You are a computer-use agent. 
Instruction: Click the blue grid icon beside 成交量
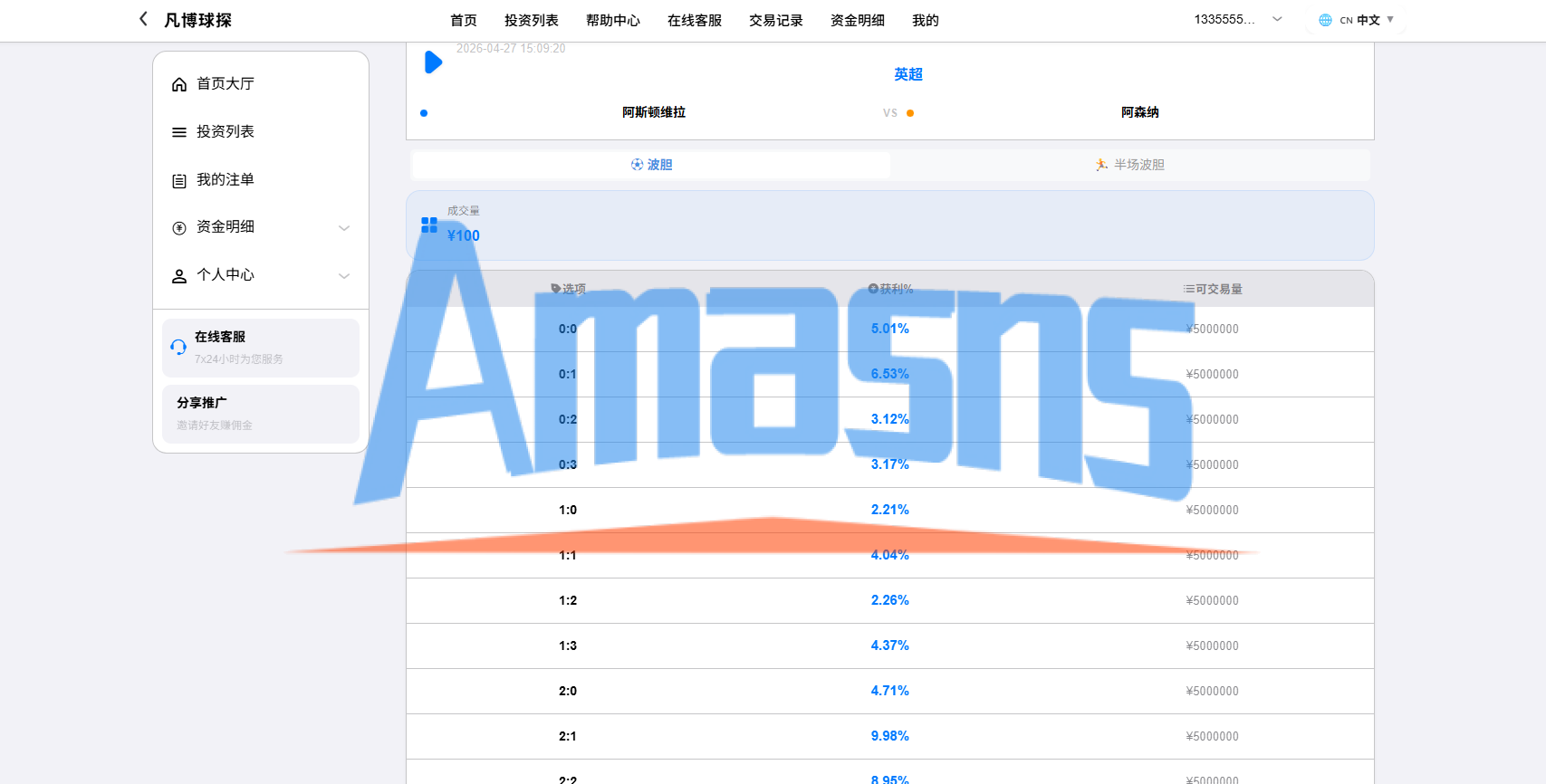(x=429, y=225)
